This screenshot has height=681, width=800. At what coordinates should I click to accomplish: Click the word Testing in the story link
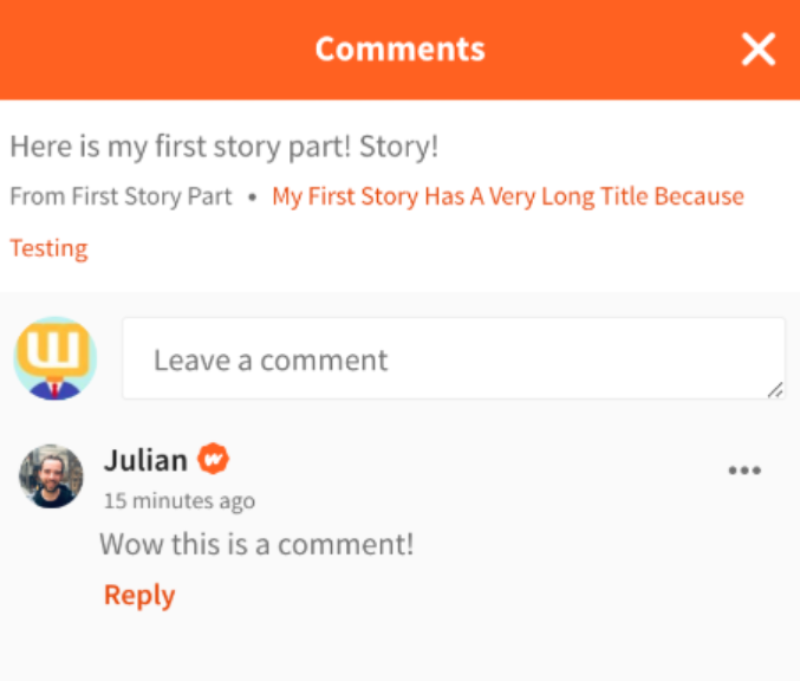[x=49, y=248]
